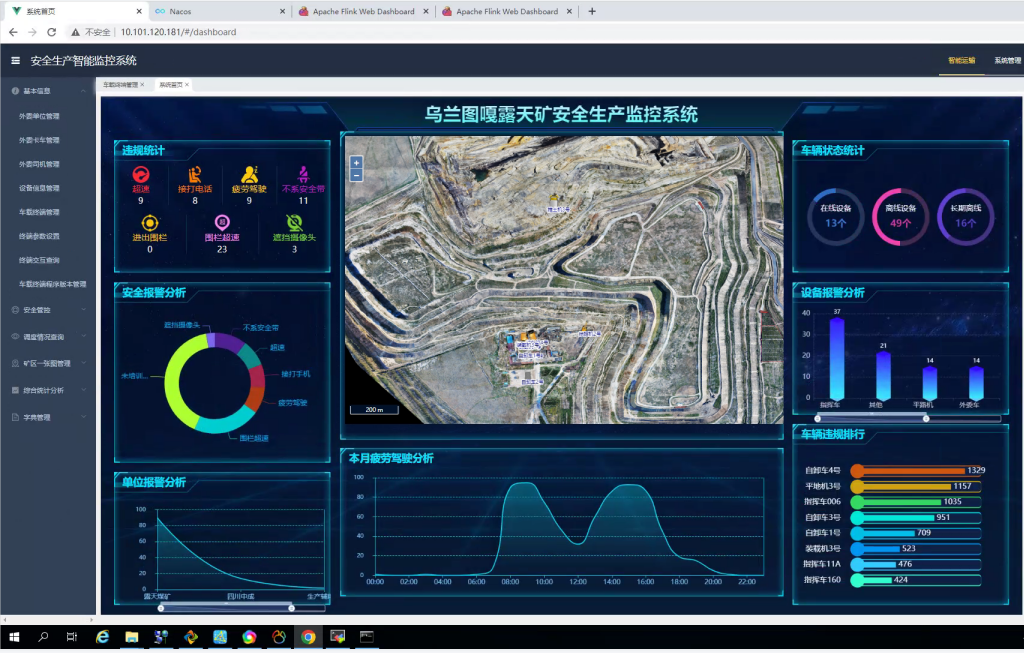The image size is (1024, 653).
Task: Select the 接打电话 phone-call violation icon
Action: point(195,174)
